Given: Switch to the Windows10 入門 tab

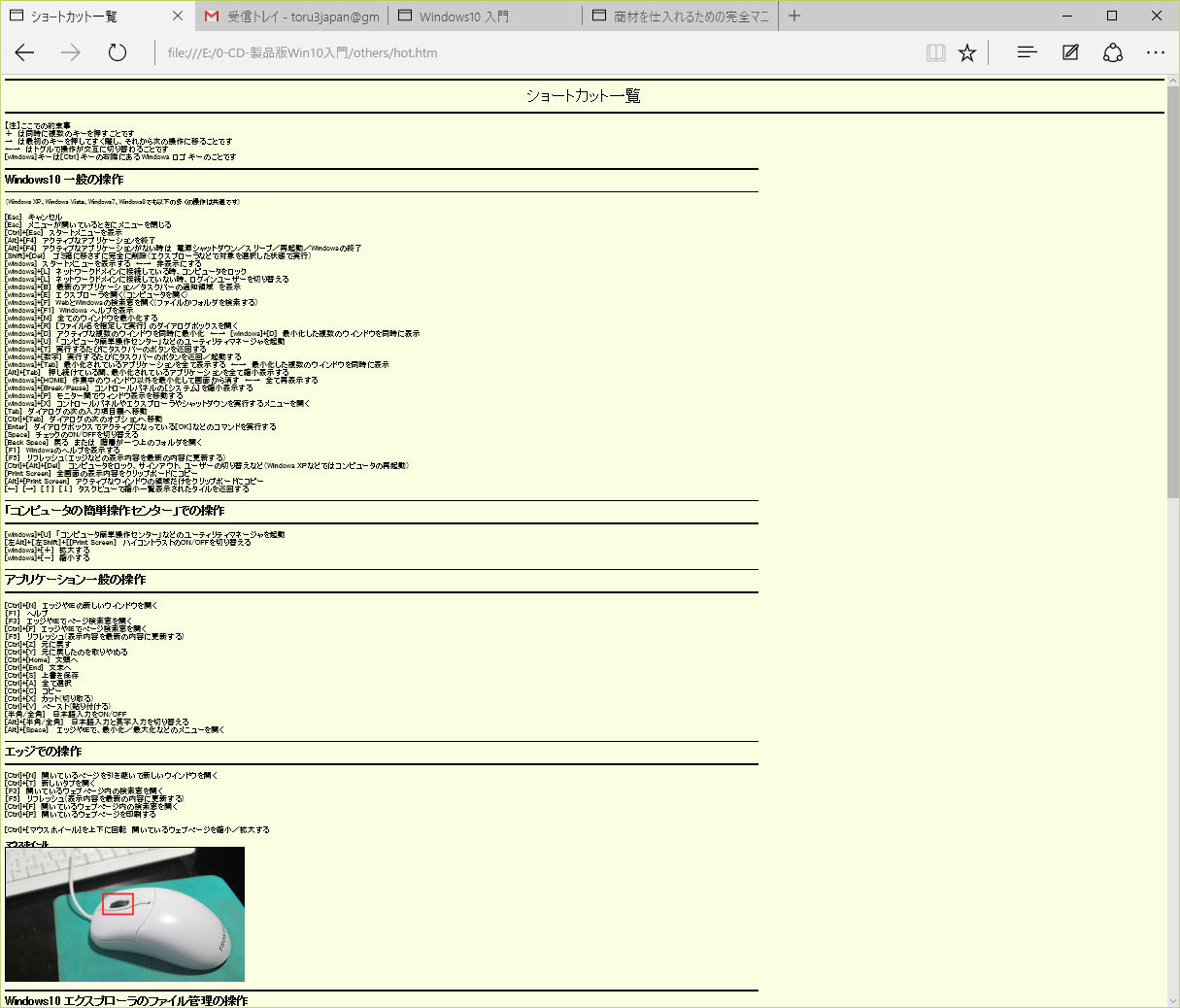Looking at the screenshot, I should pos(486,16).
